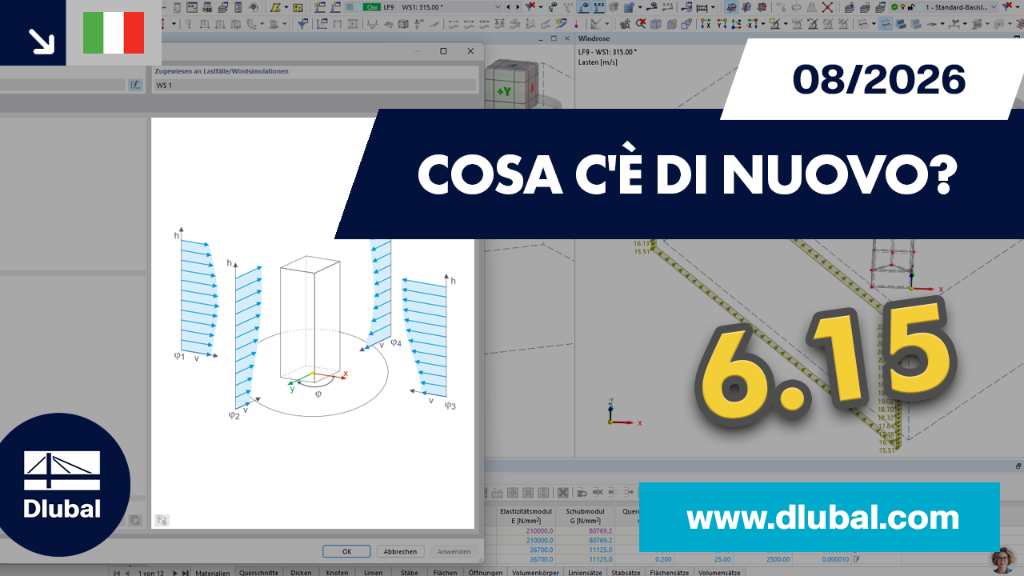This screenshot has width=1024, height=576.
Task: Click the filter funnel icon in second toolbar row
Action: (303, 24)
